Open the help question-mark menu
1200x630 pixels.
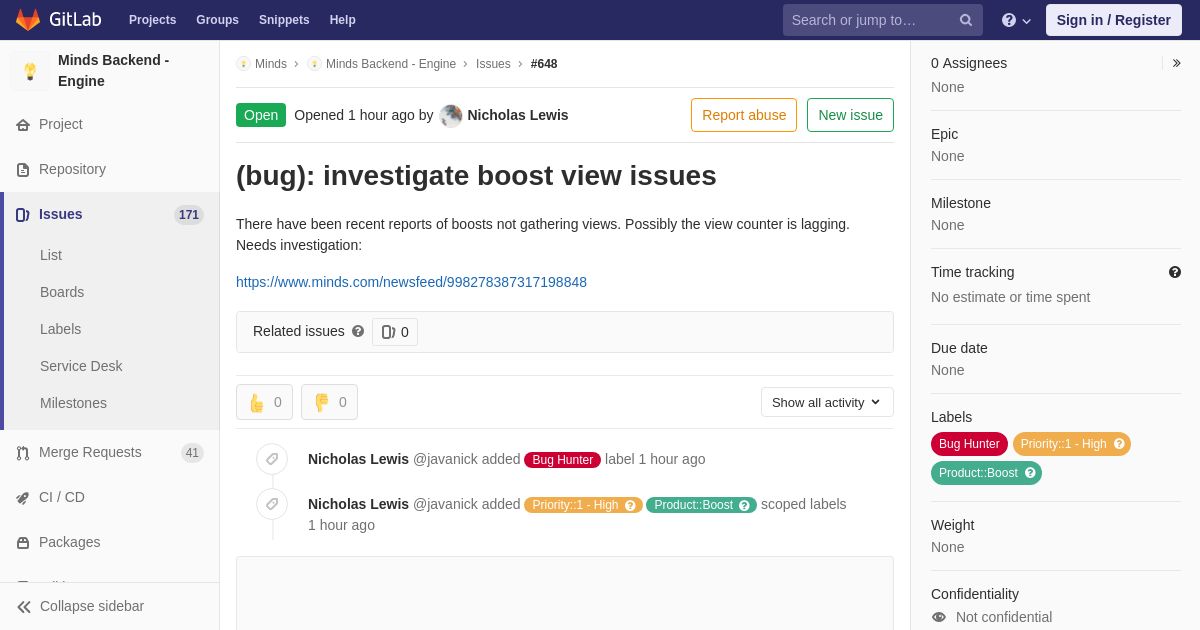(1016, 20)
